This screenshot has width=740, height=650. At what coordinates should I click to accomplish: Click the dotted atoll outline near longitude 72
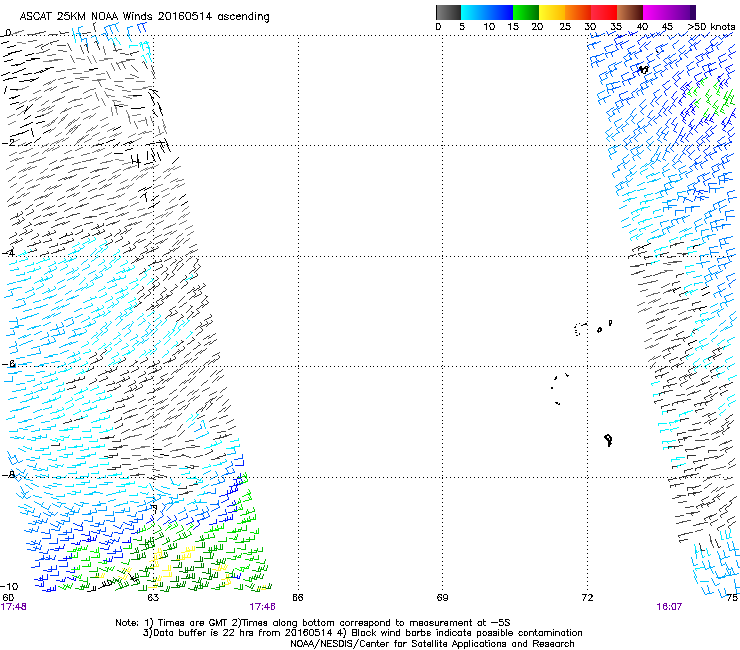pos(580,329)
